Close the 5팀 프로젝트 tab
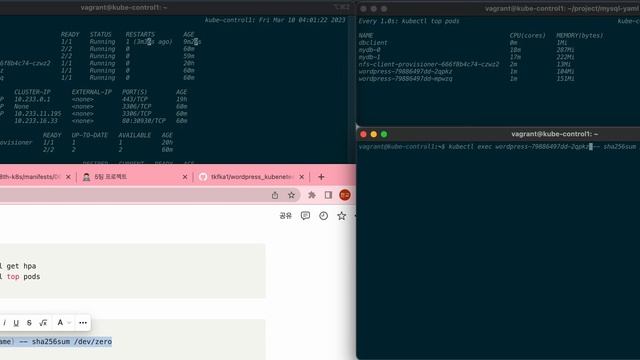The height and width of the screenshot is (360, 640). pyautogui.click(x=185, y=177)
